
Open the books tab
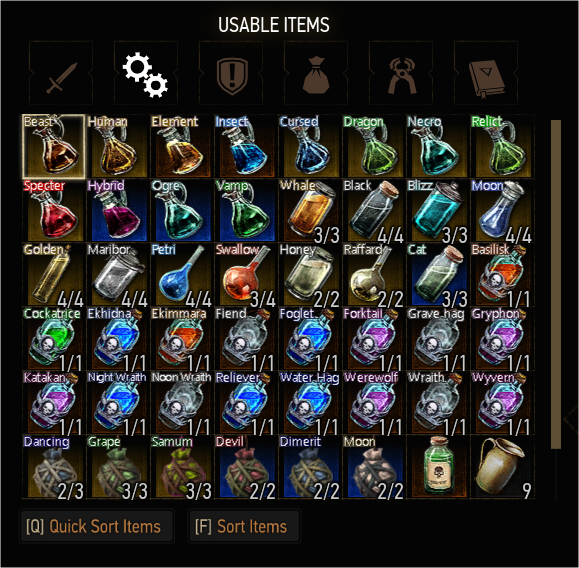486,73
